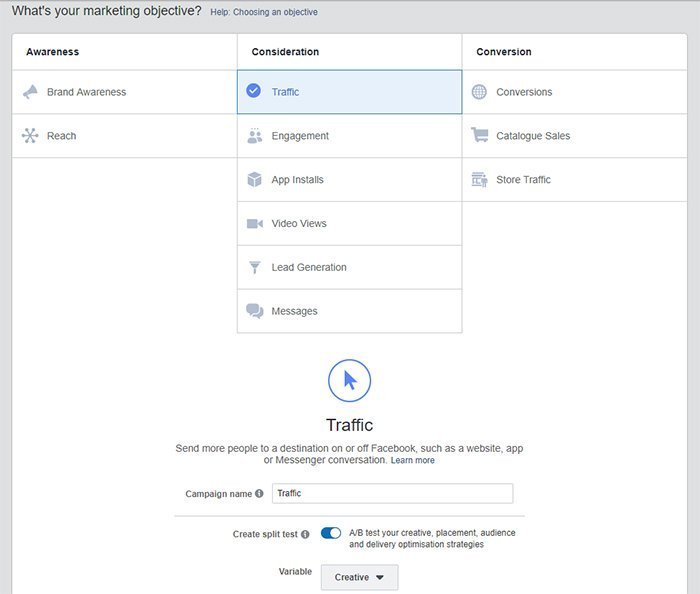The width and height of the screenshot is (700, 594).
Task: Click the blue checkmark icon beside Traffic
Action: [254, 91]
